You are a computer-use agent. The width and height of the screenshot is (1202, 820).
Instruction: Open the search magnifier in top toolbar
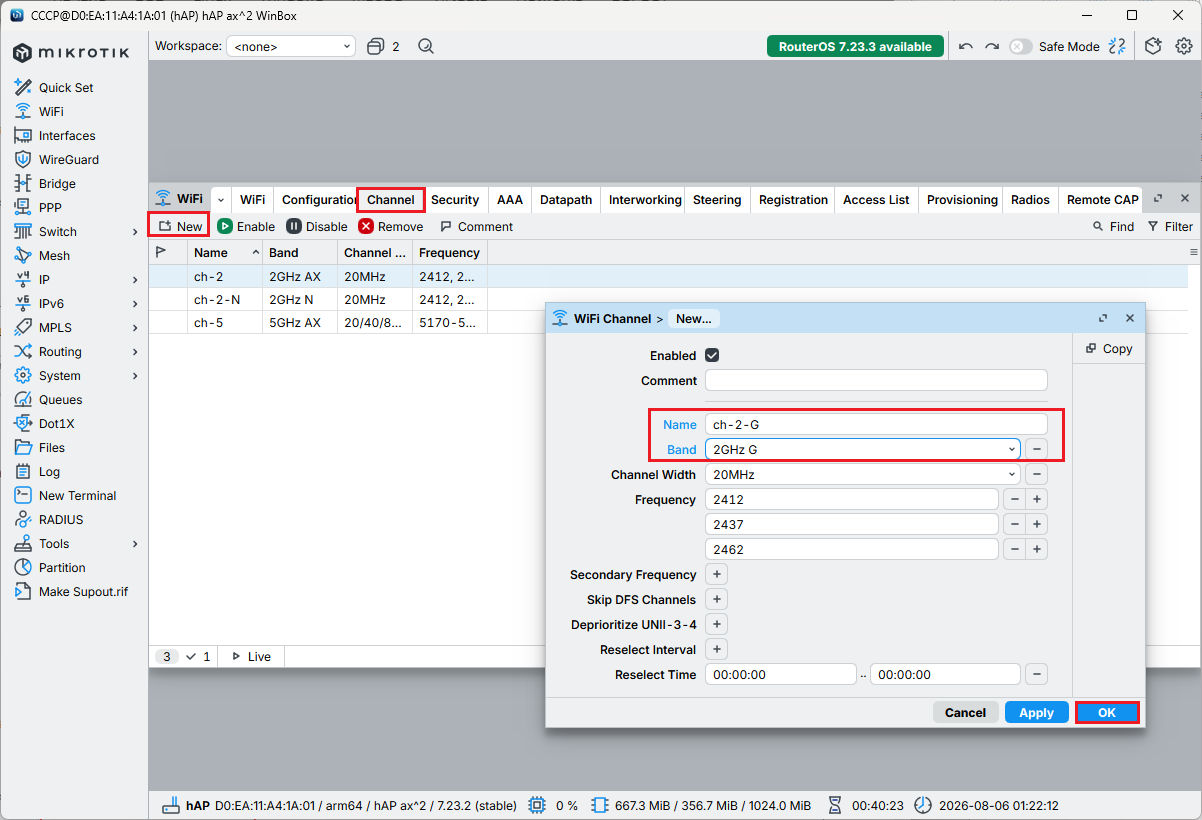pos(426,46)
